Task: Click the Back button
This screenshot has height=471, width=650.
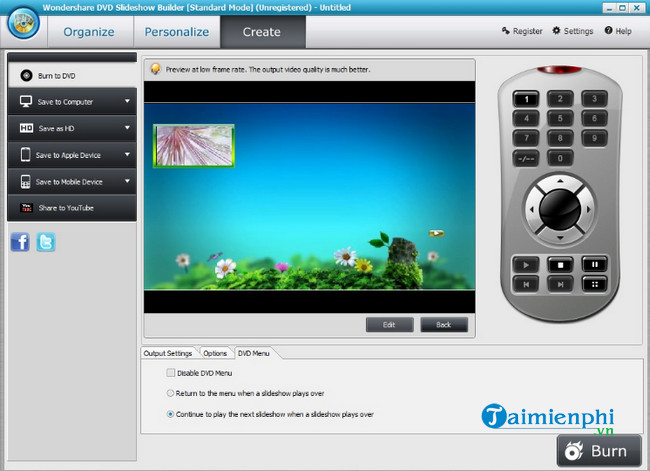Action: pos(444,325)
